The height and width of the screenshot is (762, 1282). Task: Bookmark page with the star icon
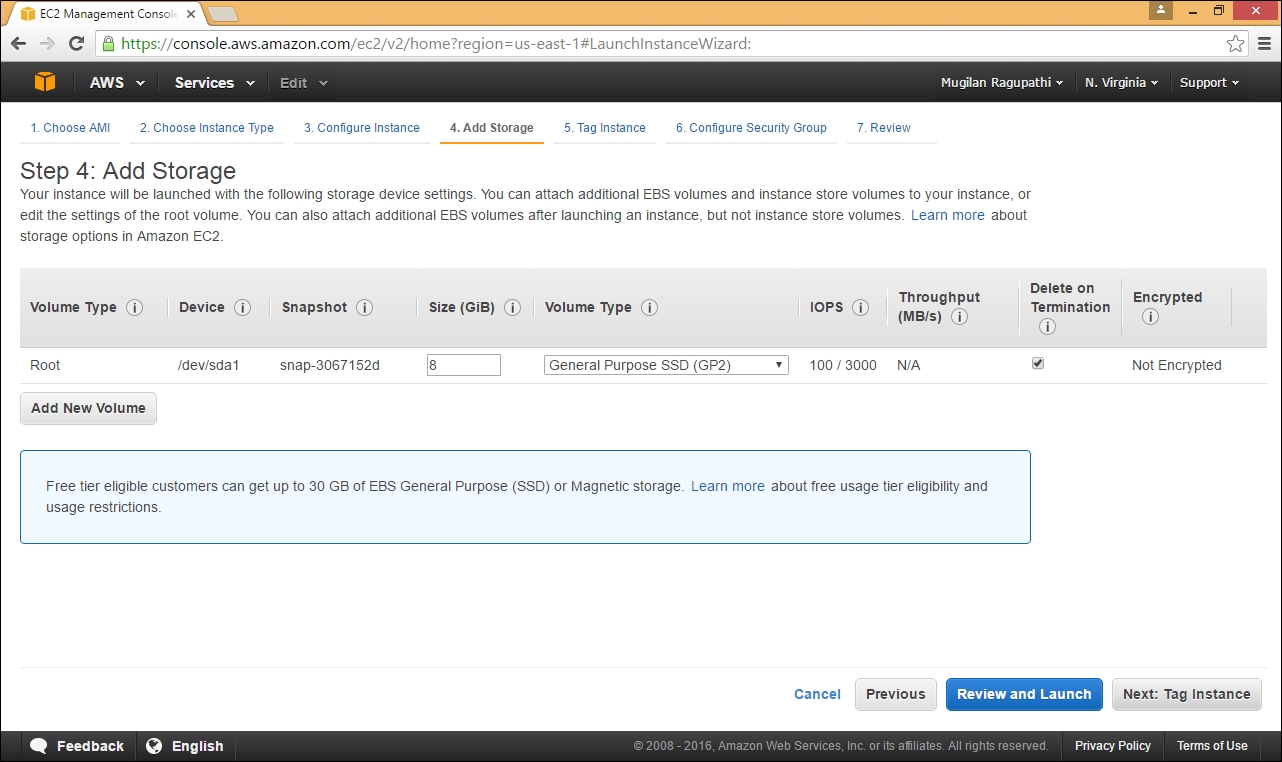(1235, 44)
